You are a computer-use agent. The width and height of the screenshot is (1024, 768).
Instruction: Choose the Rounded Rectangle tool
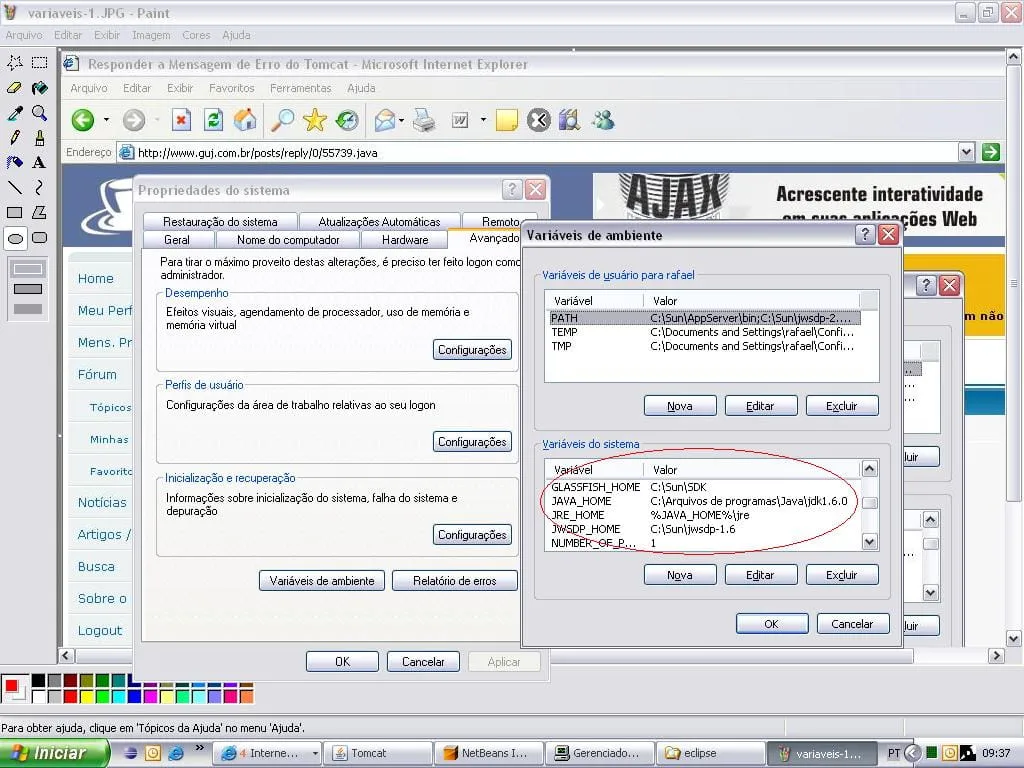point(39,238)
